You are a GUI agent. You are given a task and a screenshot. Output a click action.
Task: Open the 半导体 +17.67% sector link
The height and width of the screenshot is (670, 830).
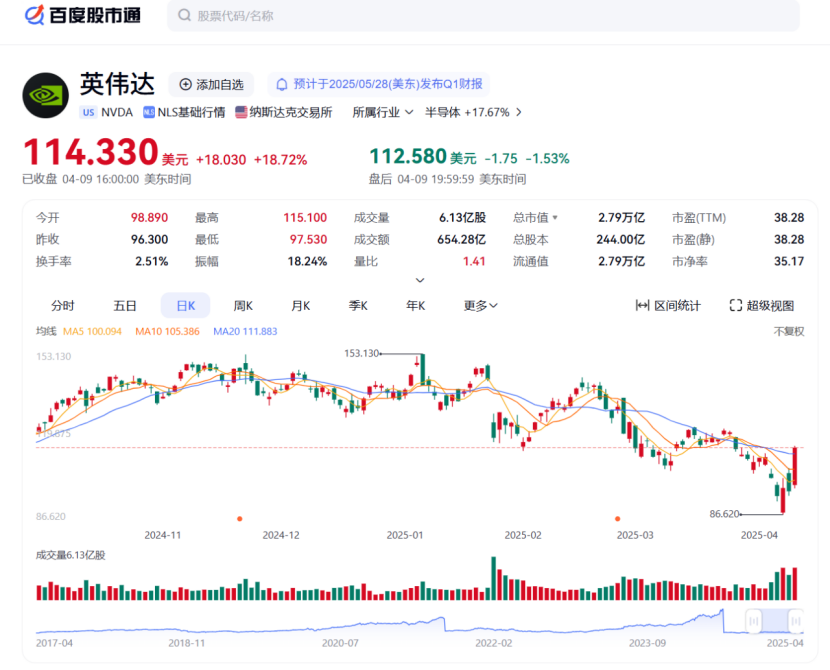pyautogui.click(x=473, y=113)
